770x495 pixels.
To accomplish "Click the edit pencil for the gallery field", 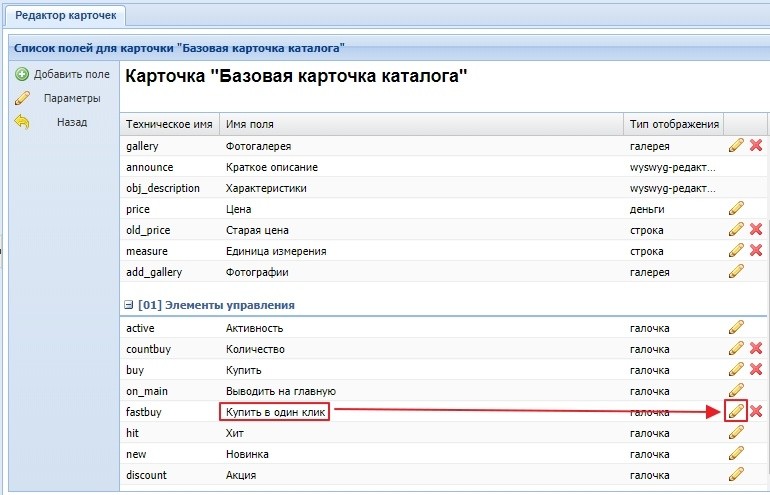I will click(x=736, y=146).
